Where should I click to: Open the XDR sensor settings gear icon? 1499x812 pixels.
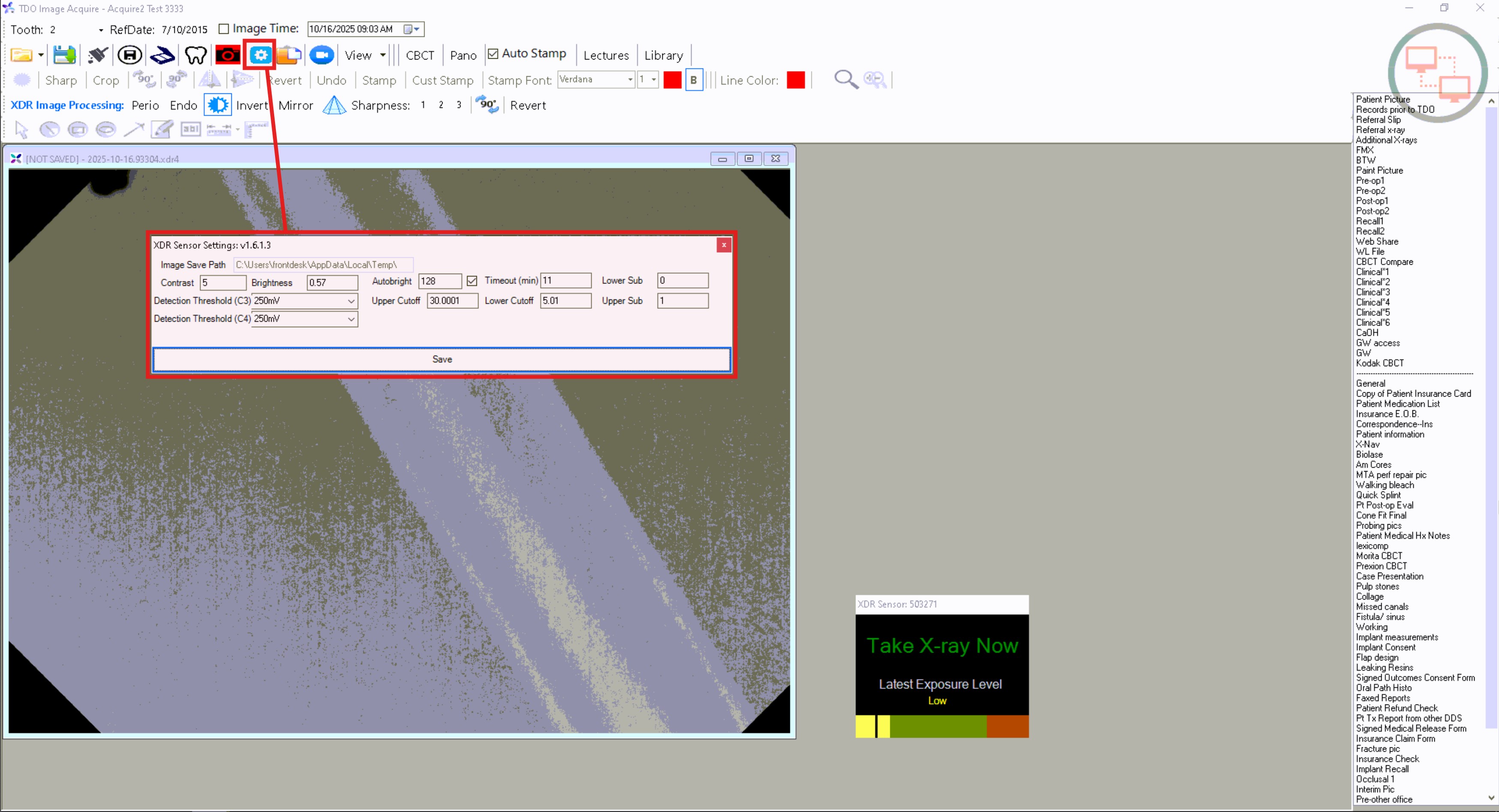(260, 55)
